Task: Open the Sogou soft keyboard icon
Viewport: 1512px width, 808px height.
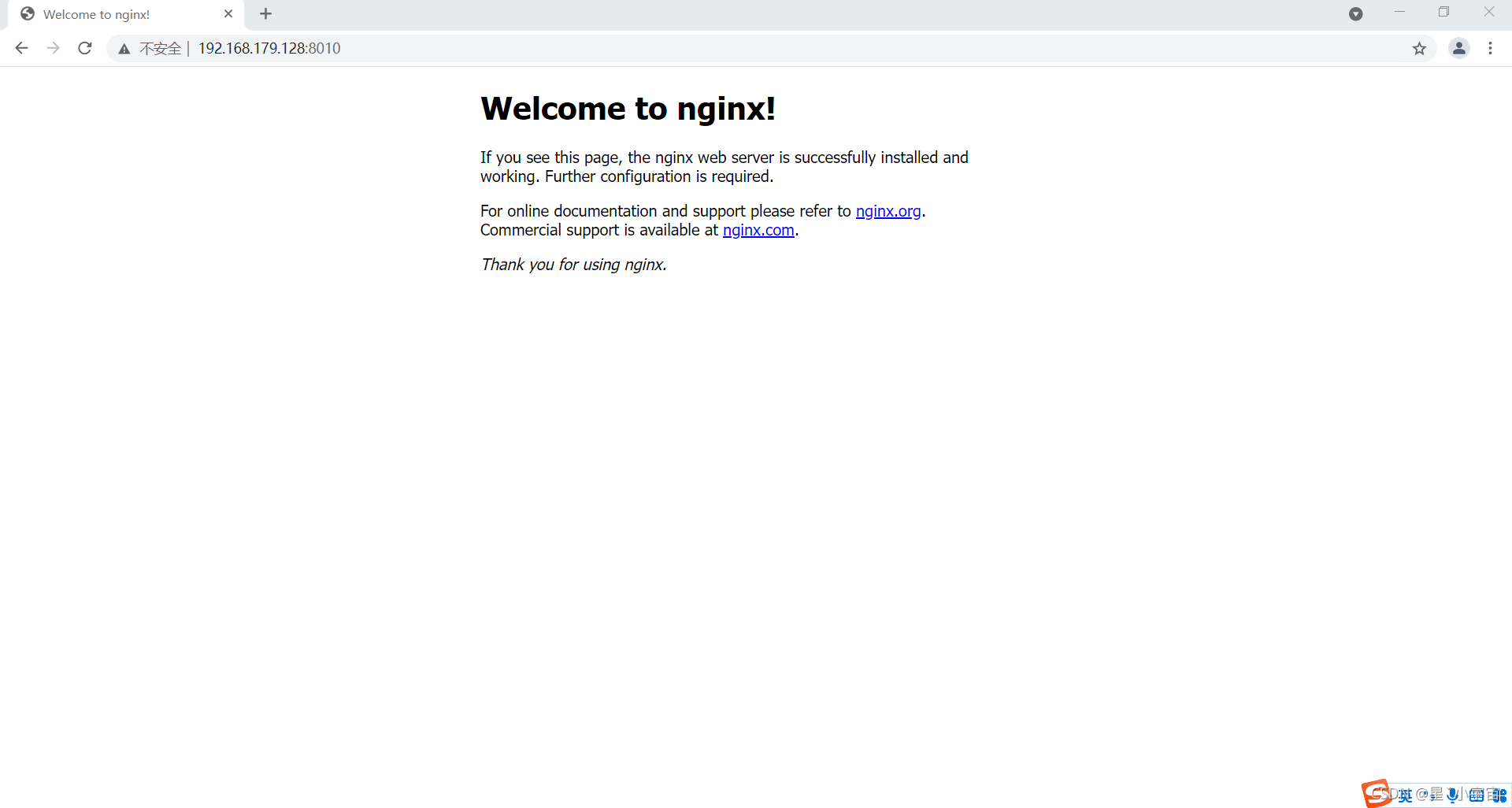Action: (1477, 795)
